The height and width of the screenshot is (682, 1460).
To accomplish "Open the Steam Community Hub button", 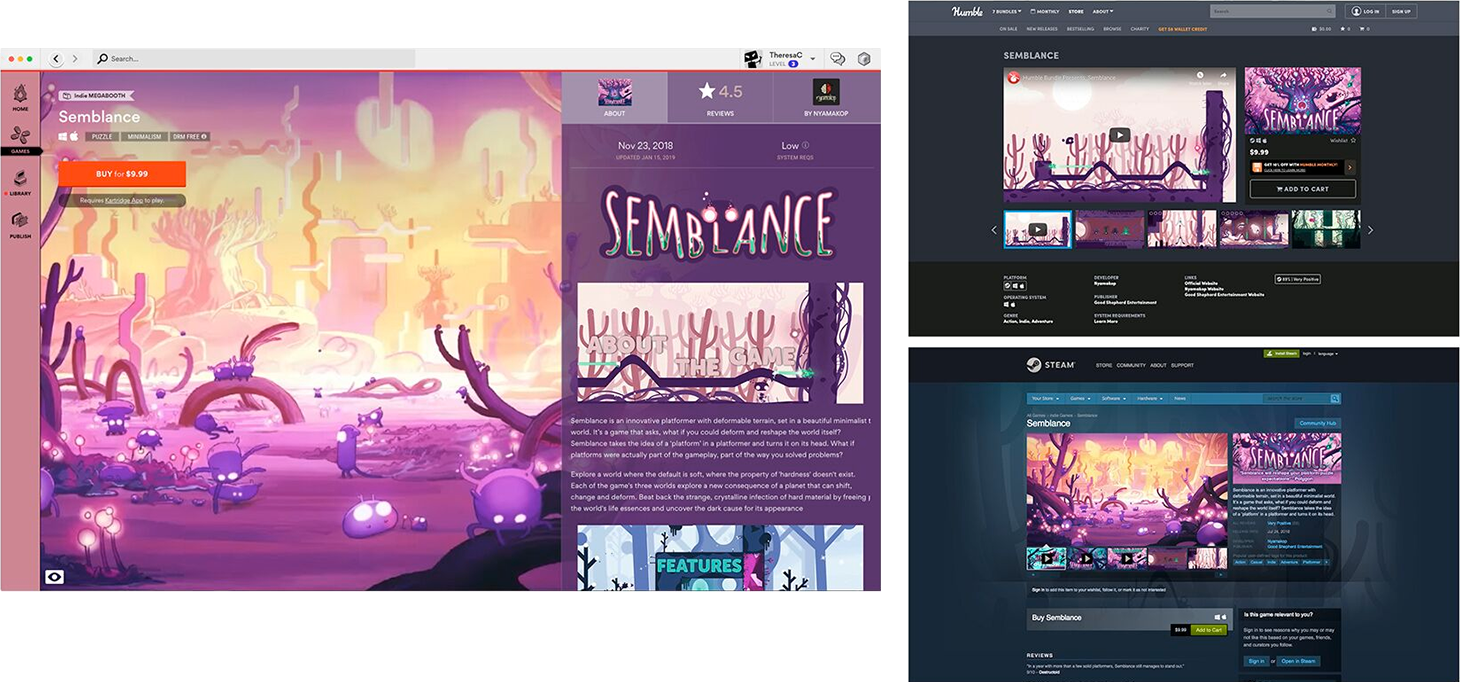I will (x=1317, y=423).
